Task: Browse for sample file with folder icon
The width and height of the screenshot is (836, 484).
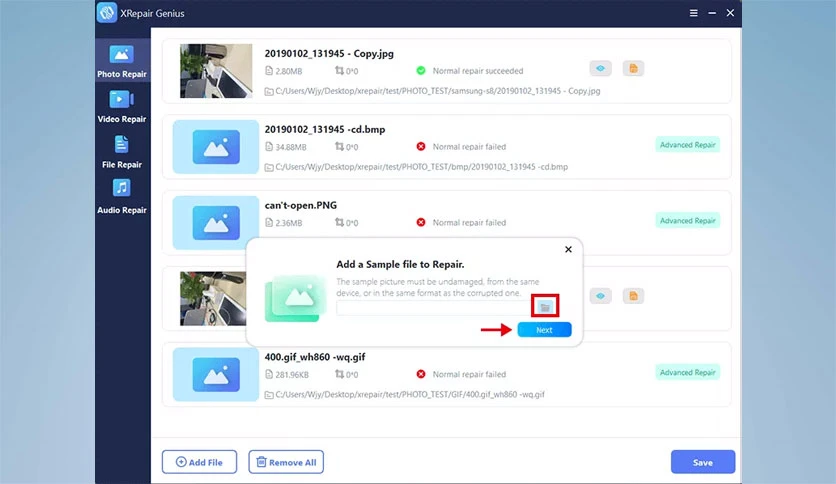Action: (545, 306)
